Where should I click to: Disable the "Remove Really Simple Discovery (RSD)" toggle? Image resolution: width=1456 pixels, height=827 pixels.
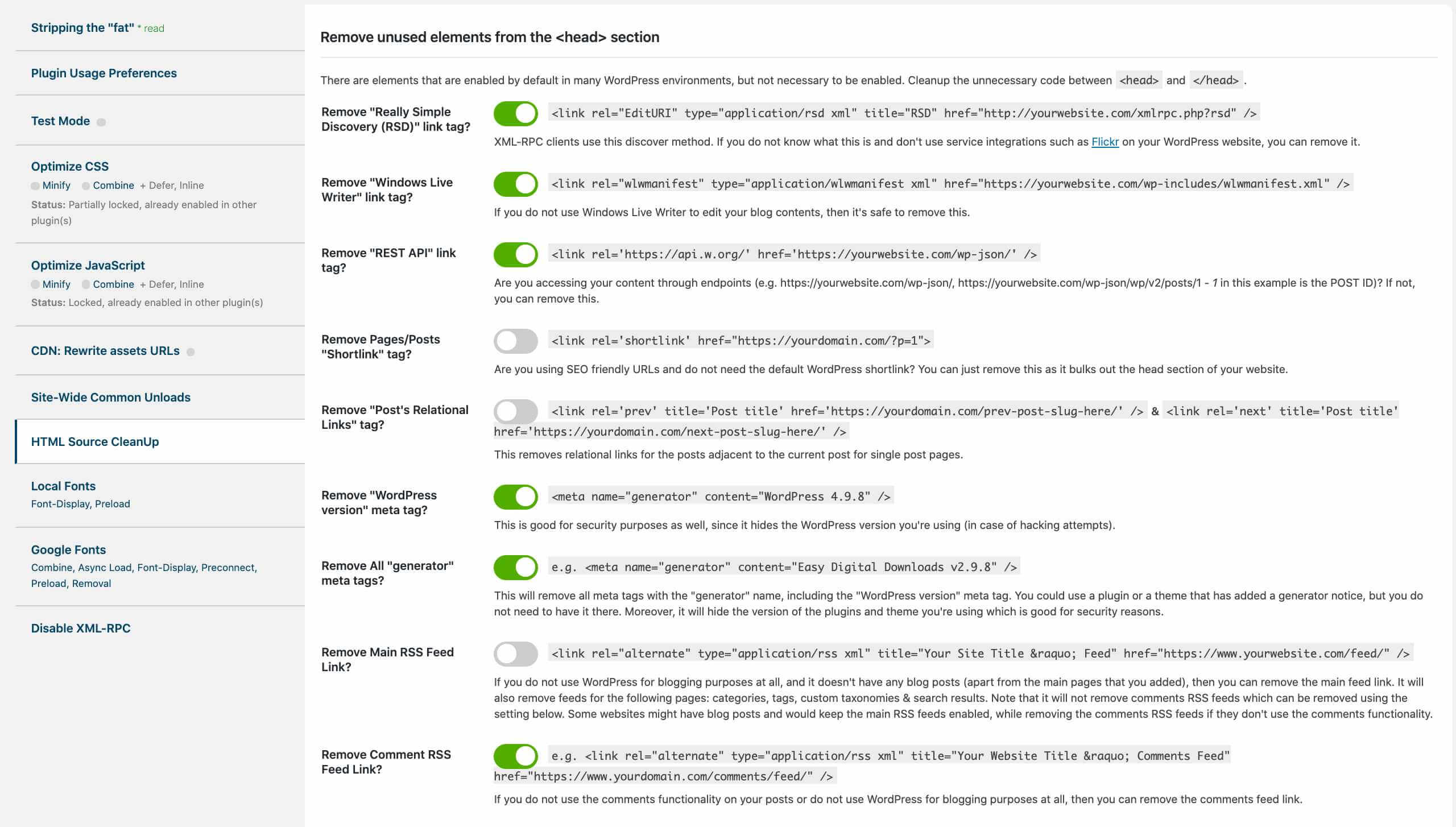coord(515,113)
